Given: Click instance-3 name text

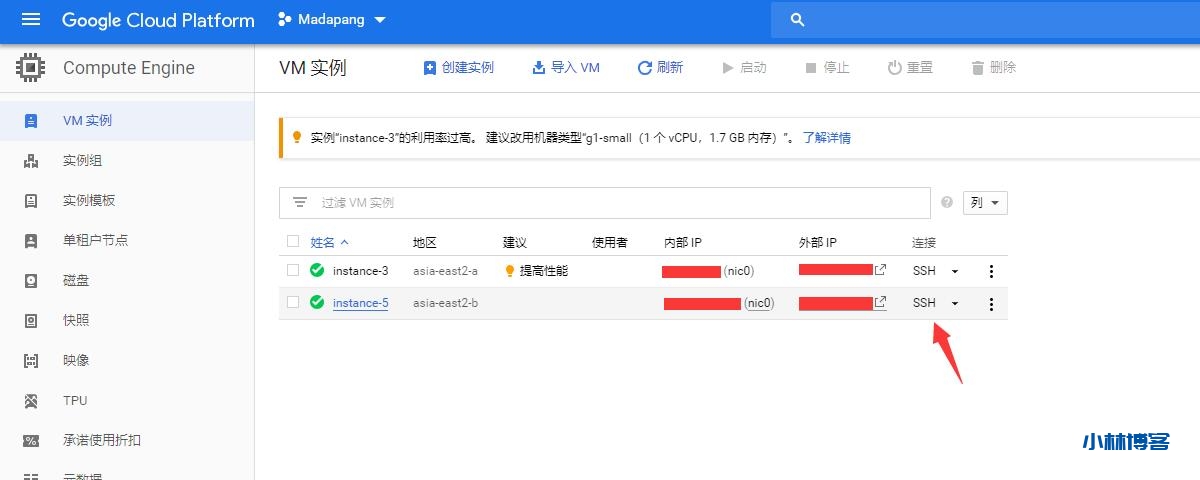Looking at the screenshot, I should [x=360, y=271].
